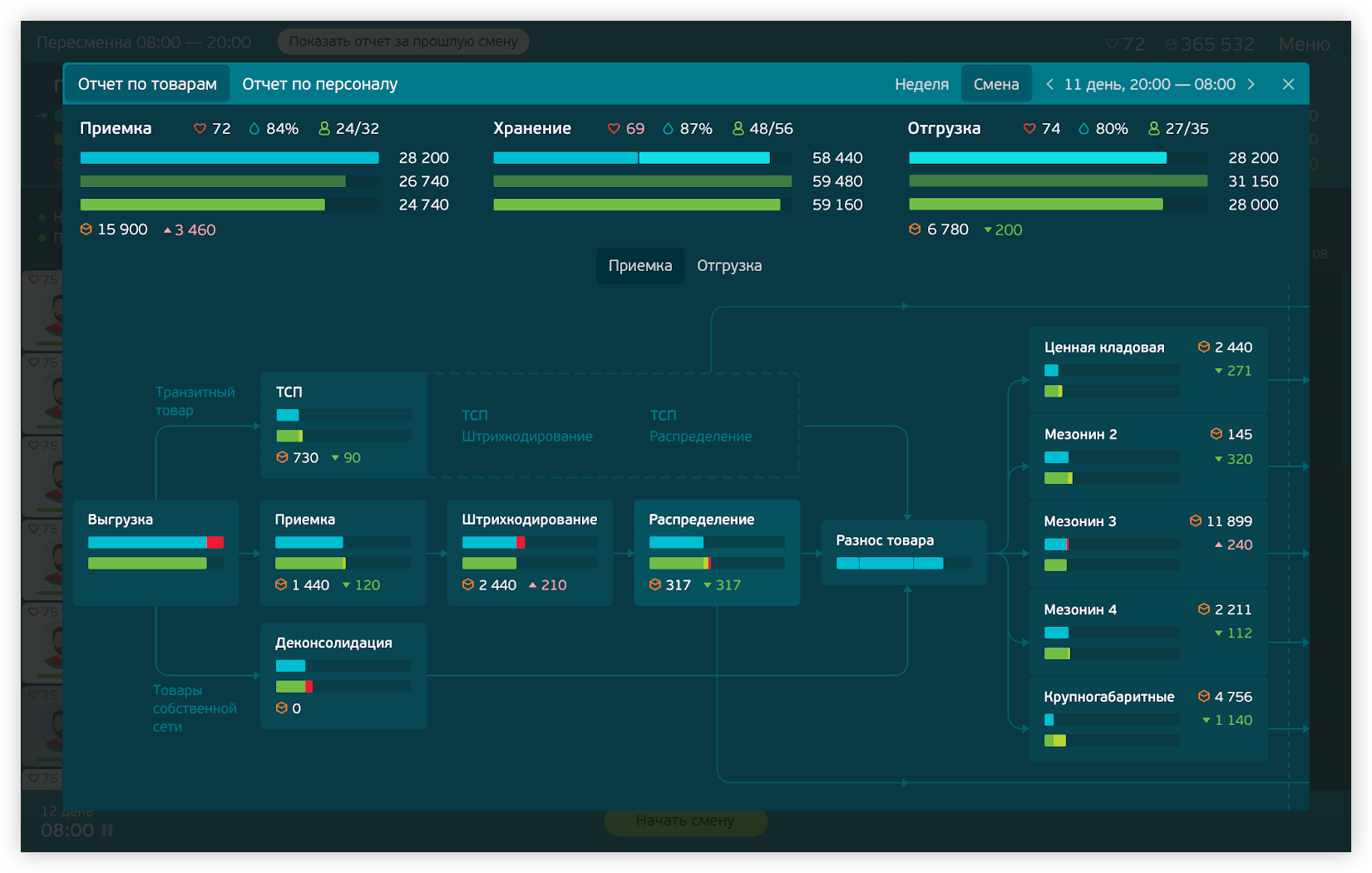Click box icon in ТСП card

[x=282, y=457]
